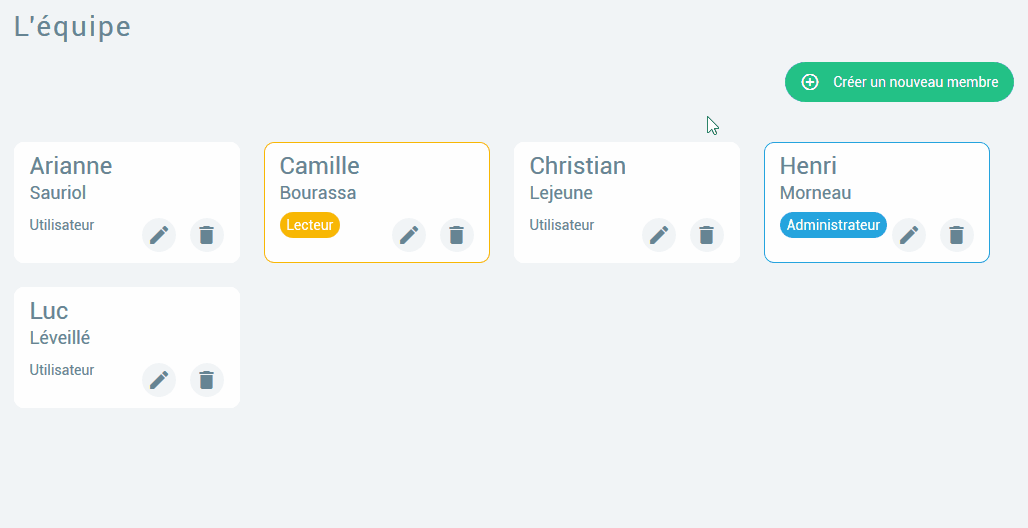Click the blue Administrateur badge
1028x528 pixels.
coord(833,225)
